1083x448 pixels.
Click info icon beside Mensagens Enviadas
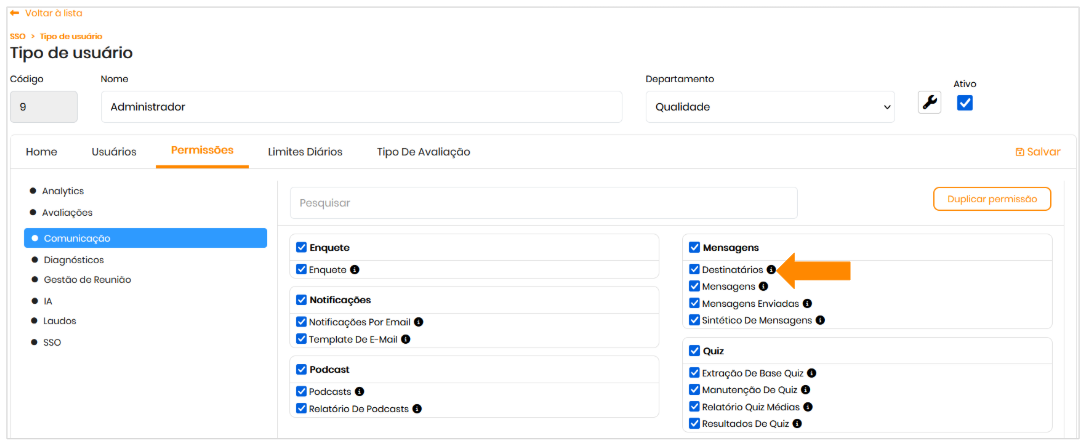[807, 303]
